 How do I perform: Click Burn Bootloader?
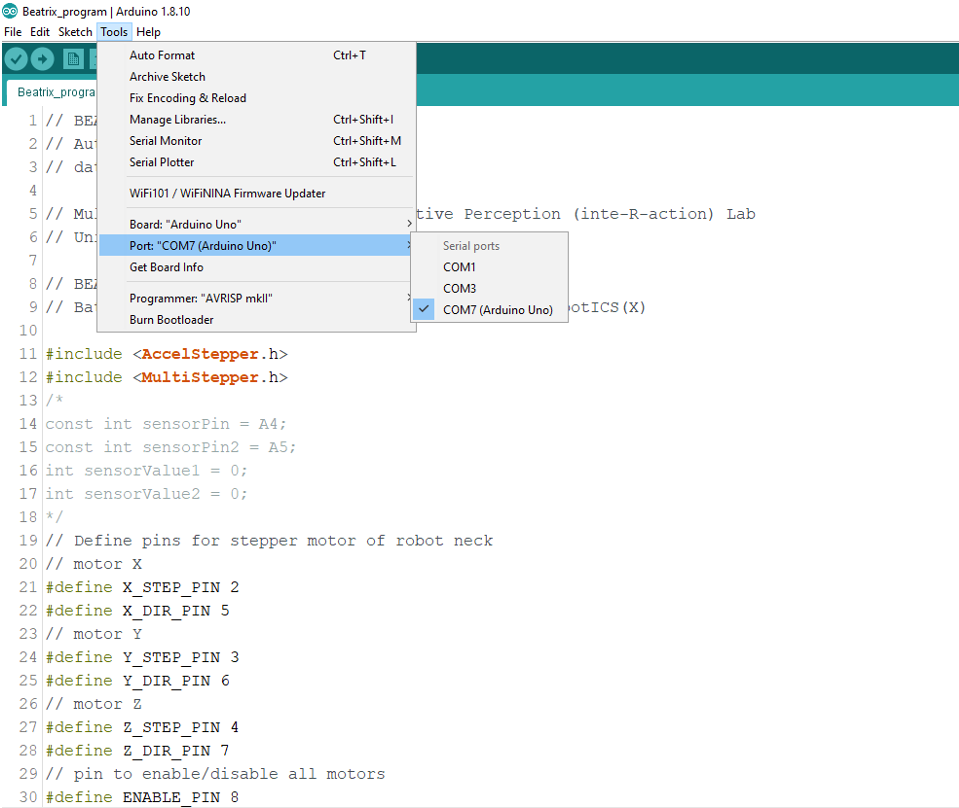coord(171,320)
